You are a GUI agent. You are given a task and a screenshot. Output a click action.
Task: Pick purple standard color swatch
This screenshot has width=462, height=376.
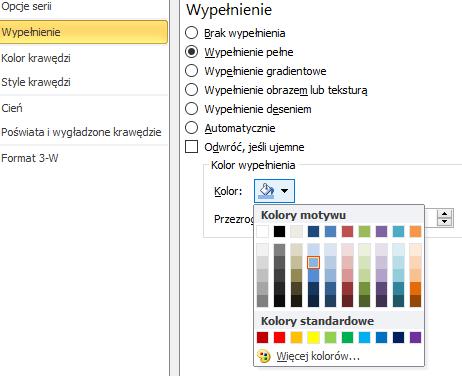(416, 337)
